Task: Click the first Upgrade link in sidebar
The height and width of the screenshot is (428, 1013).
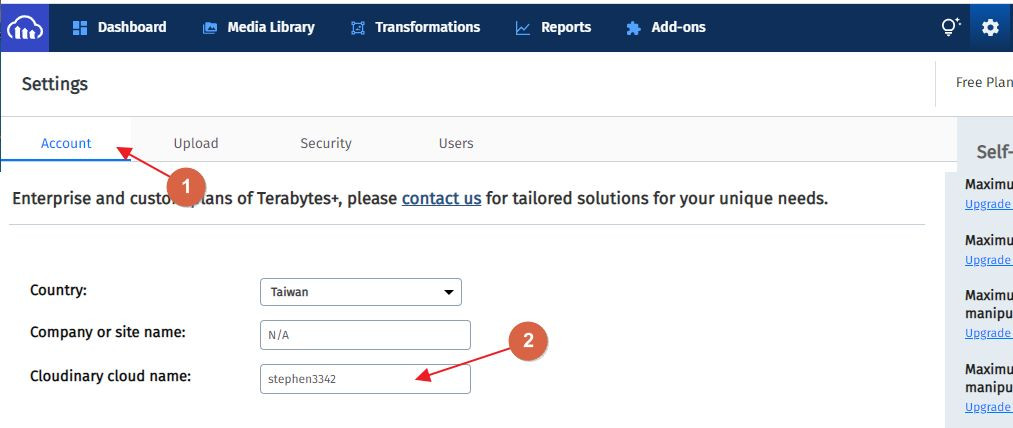Action: click(988, 204)
